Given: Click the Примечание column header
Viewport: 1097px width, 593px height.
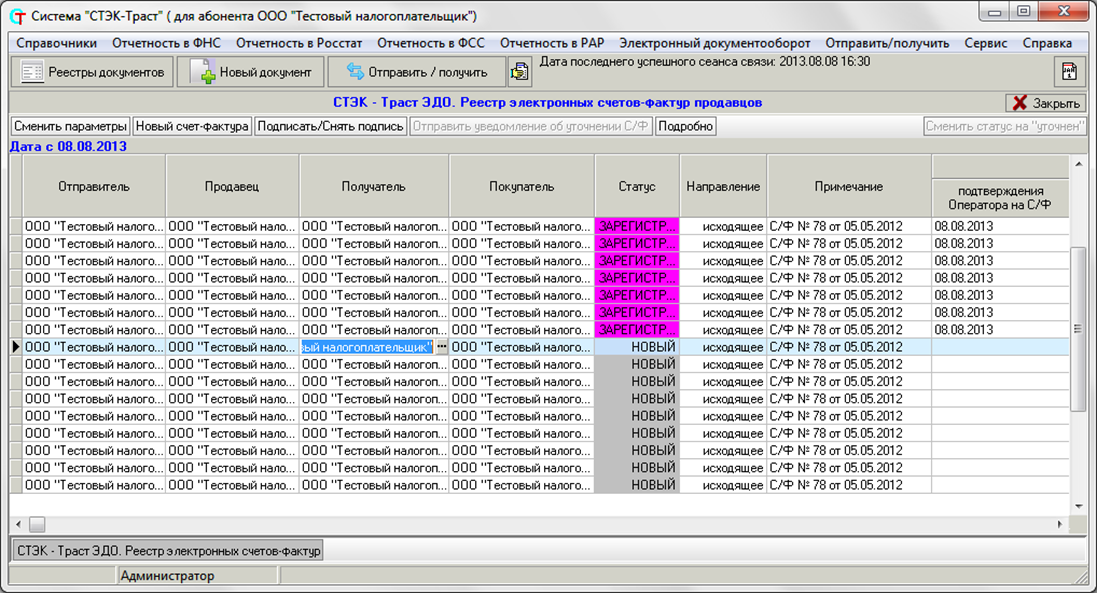Looking at the screenshot, I should point(849,187).
